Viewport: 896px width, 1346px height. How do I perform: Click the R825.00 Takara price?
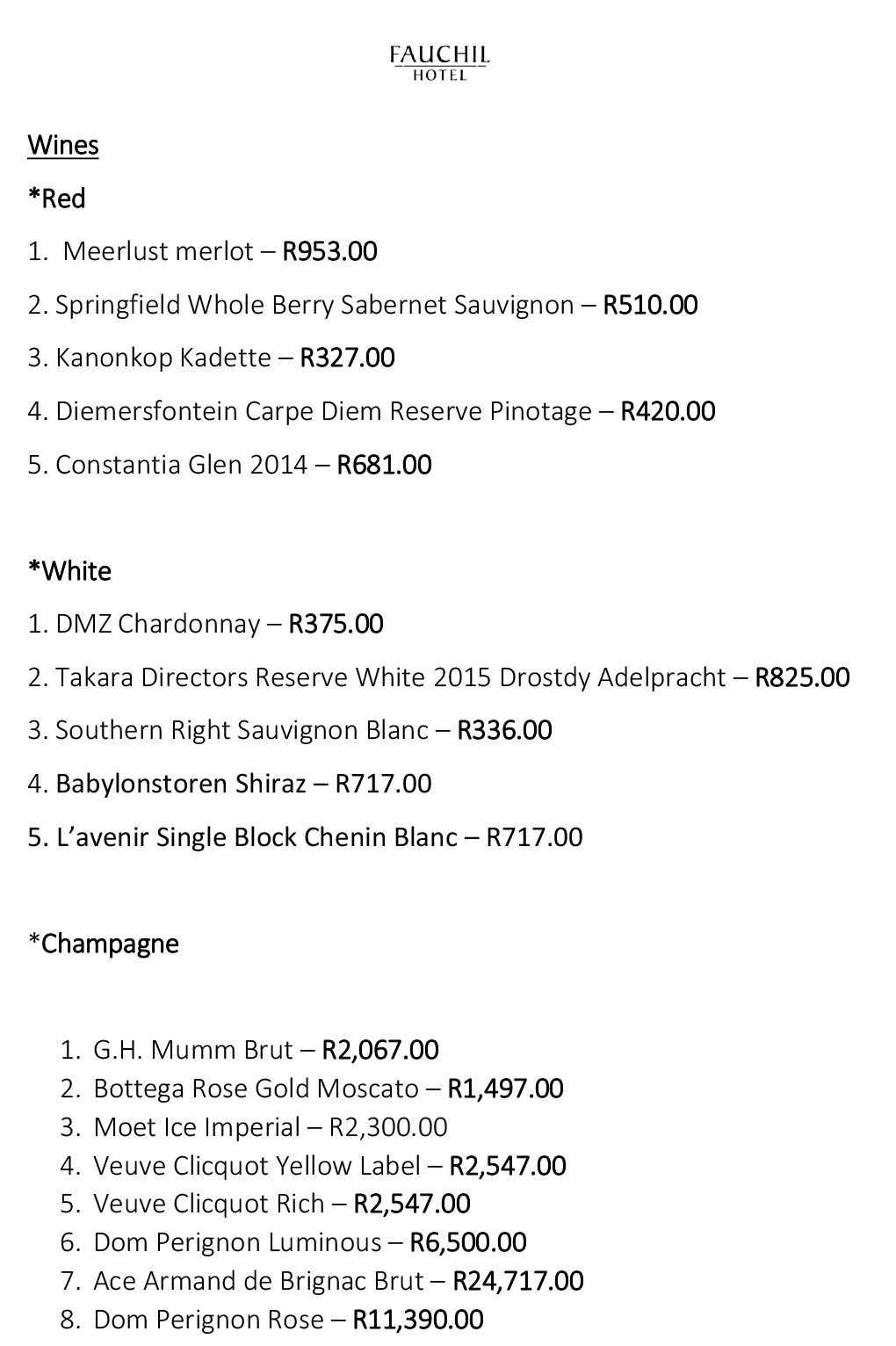pyautogui.click(x=803, y=677)
